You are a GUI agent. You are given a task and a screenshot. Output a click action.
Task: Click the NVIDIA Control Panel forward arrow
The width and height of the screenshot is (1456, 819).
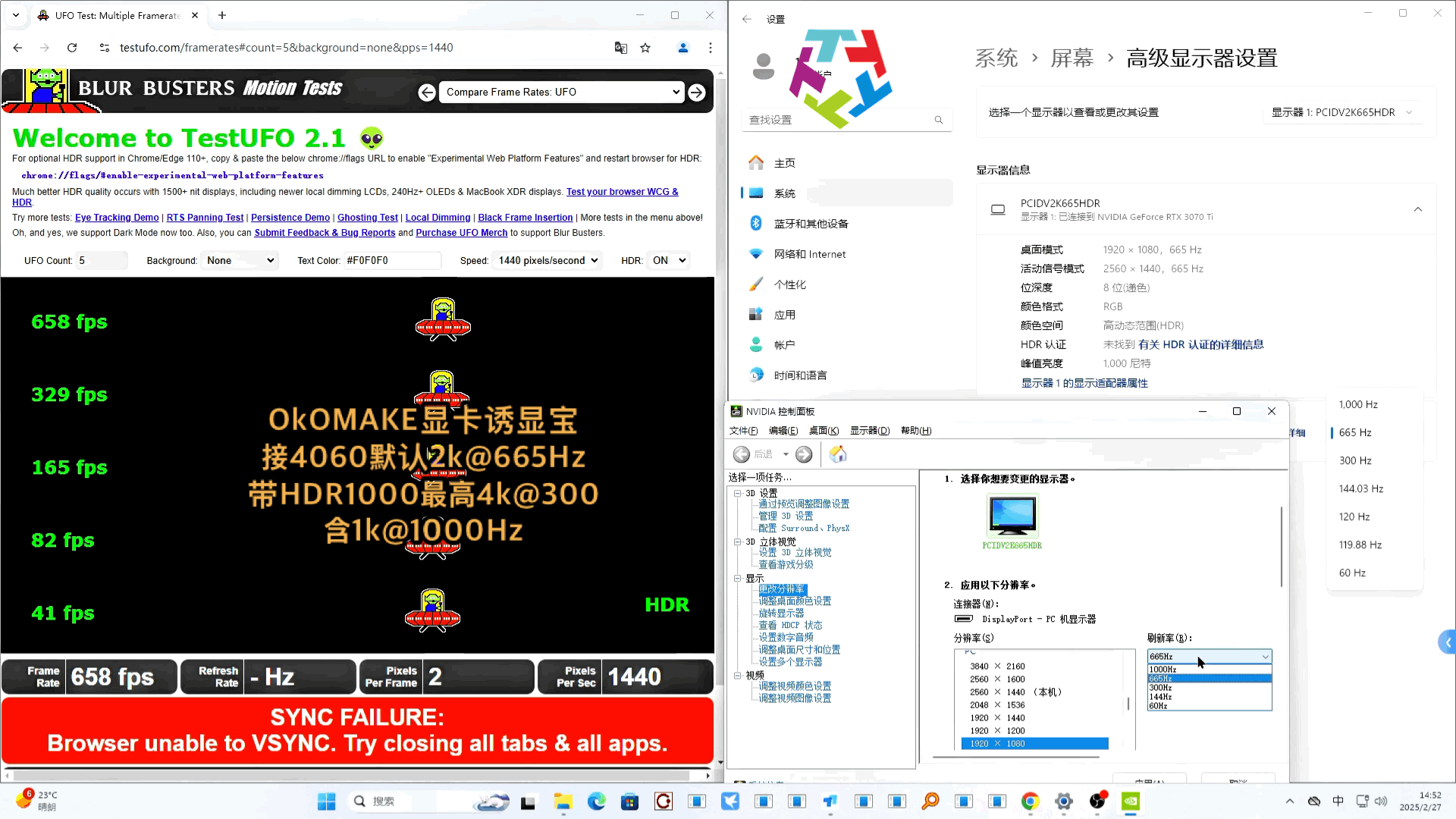[804, 454]
